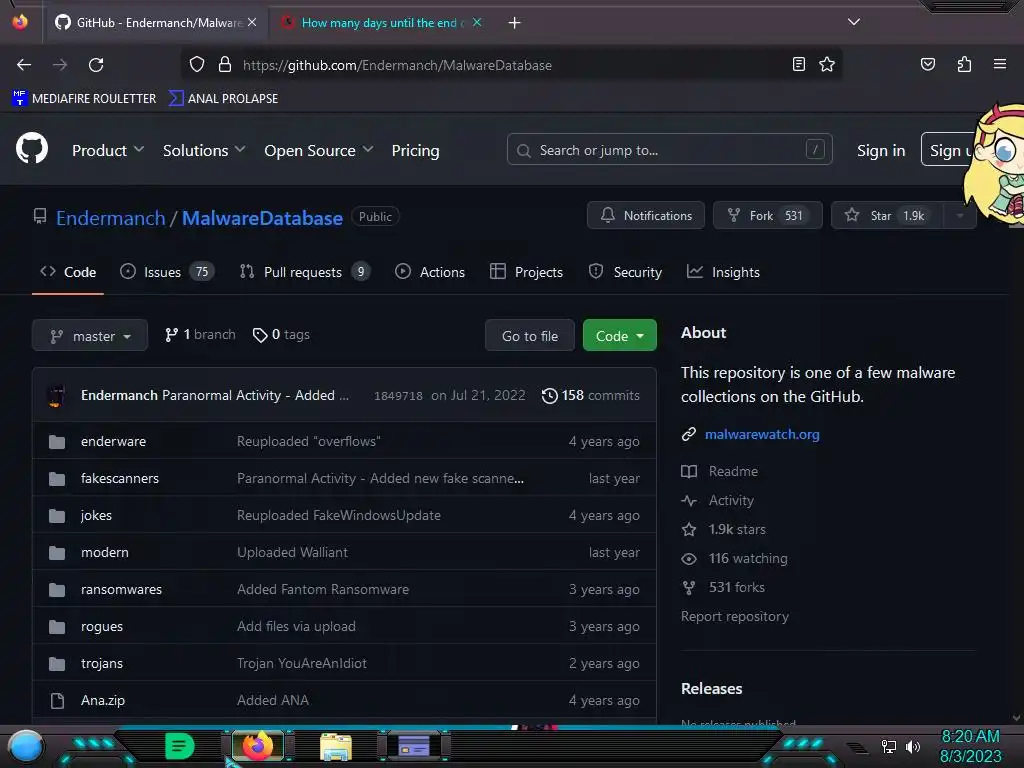Open the list all tabs chevron
Viewport: 1024px width, 768px height.
click(x=854, y=22)
